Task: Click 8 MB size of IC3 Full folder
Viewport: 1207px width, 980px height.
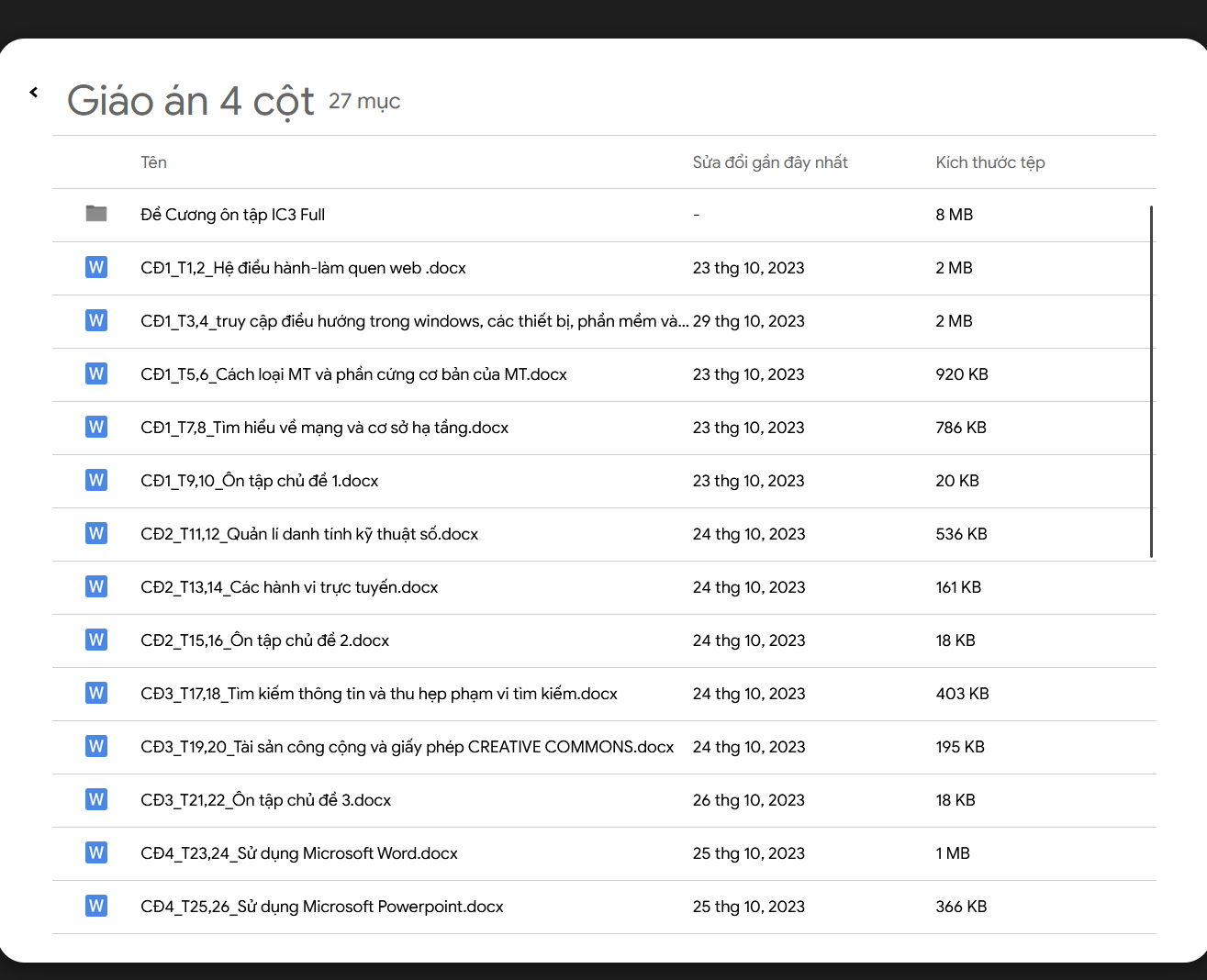Action: click(x=955, y=215)
